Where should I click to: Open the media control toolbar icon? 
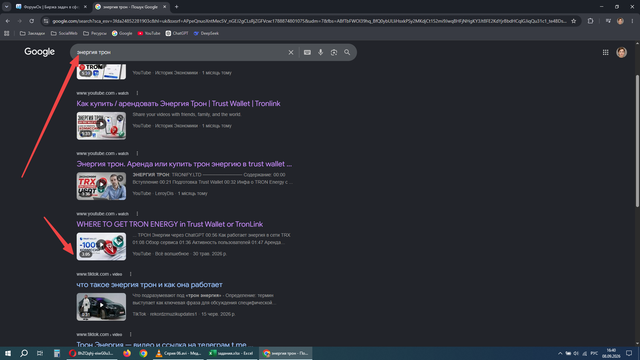pyautogui.click(x=608, y=21)
